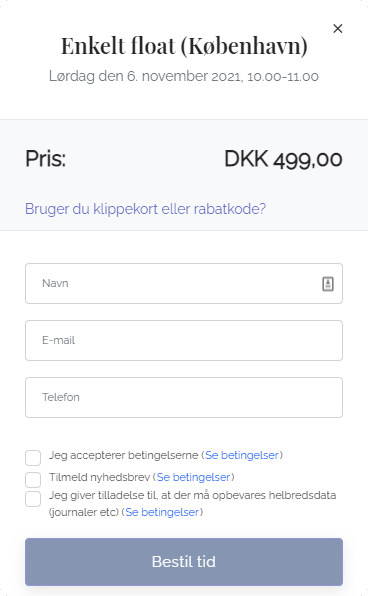Focus the Navn input field
Viewport: 368px width, 596px height.
coord(184,284)
